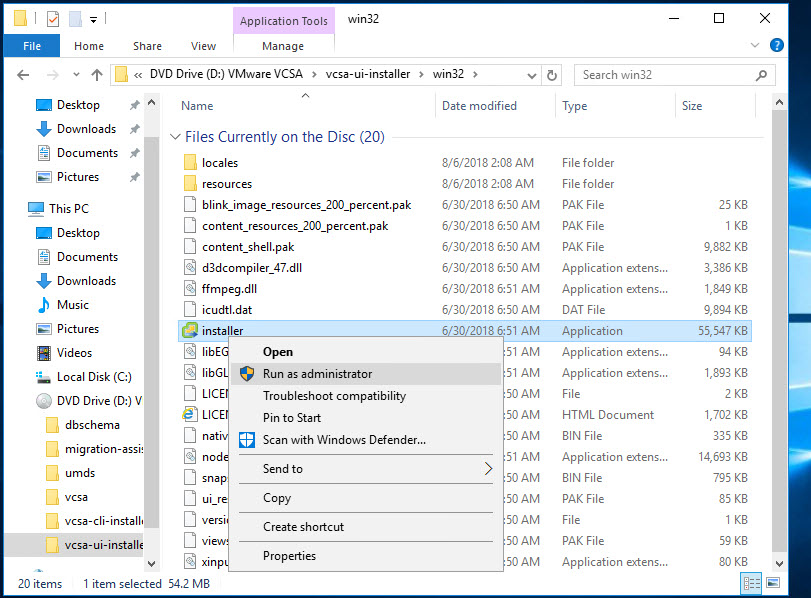Click Run as administrator in context menu

pyautogui.click(x=317, y=374)
